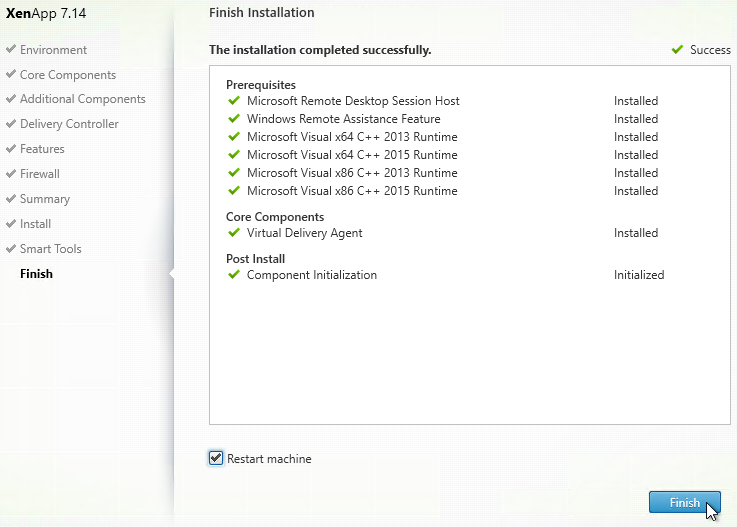737x527 pixels.
Task: Click checkmark beside Windows Remote Assistance Feature
Action: pyautogui.click(x=234, y=118)
